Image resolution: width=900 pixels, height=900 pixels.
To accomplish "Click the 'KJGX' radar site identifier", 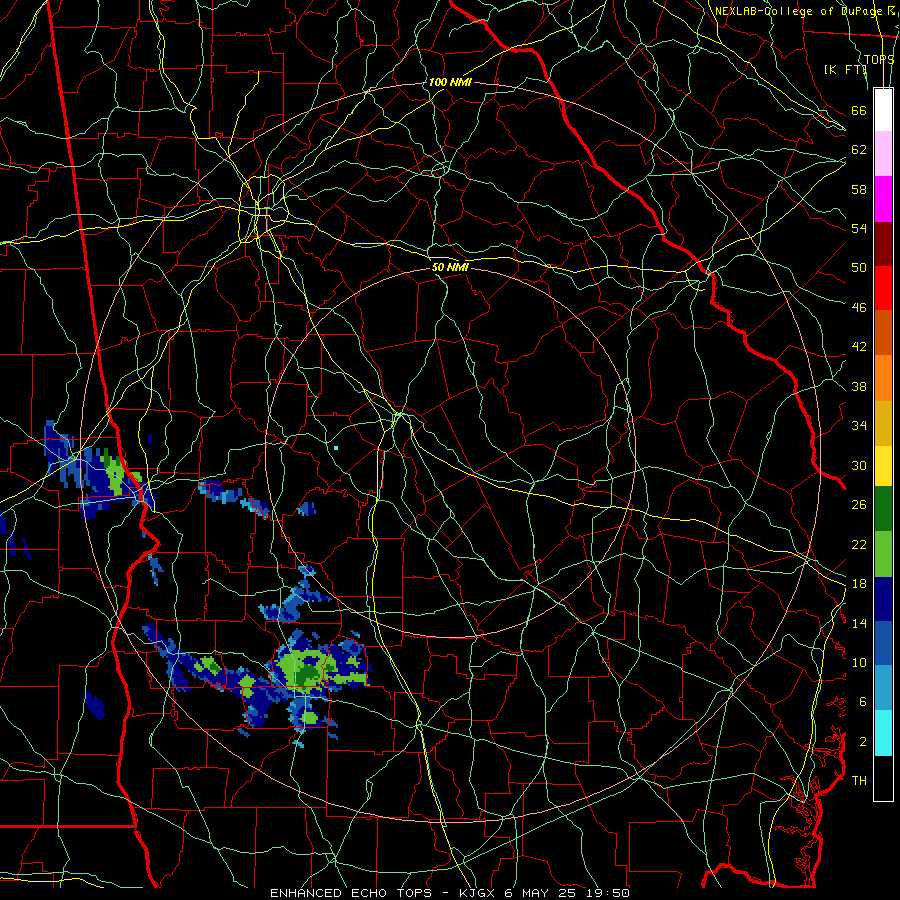I will coord(479,893).
